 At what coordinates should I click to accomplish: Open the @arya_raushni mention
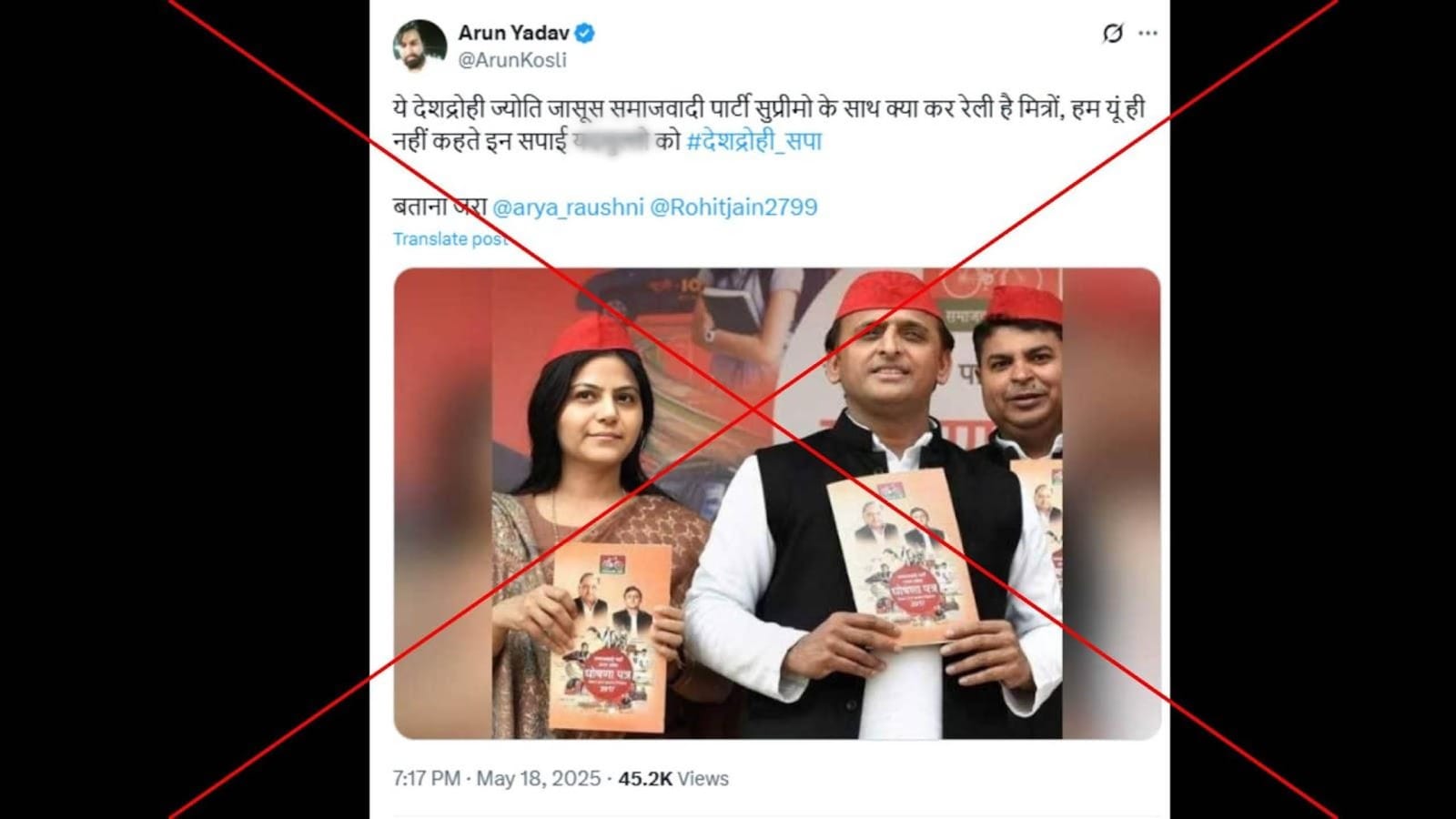pyautogui.click(x=568, y=207)
